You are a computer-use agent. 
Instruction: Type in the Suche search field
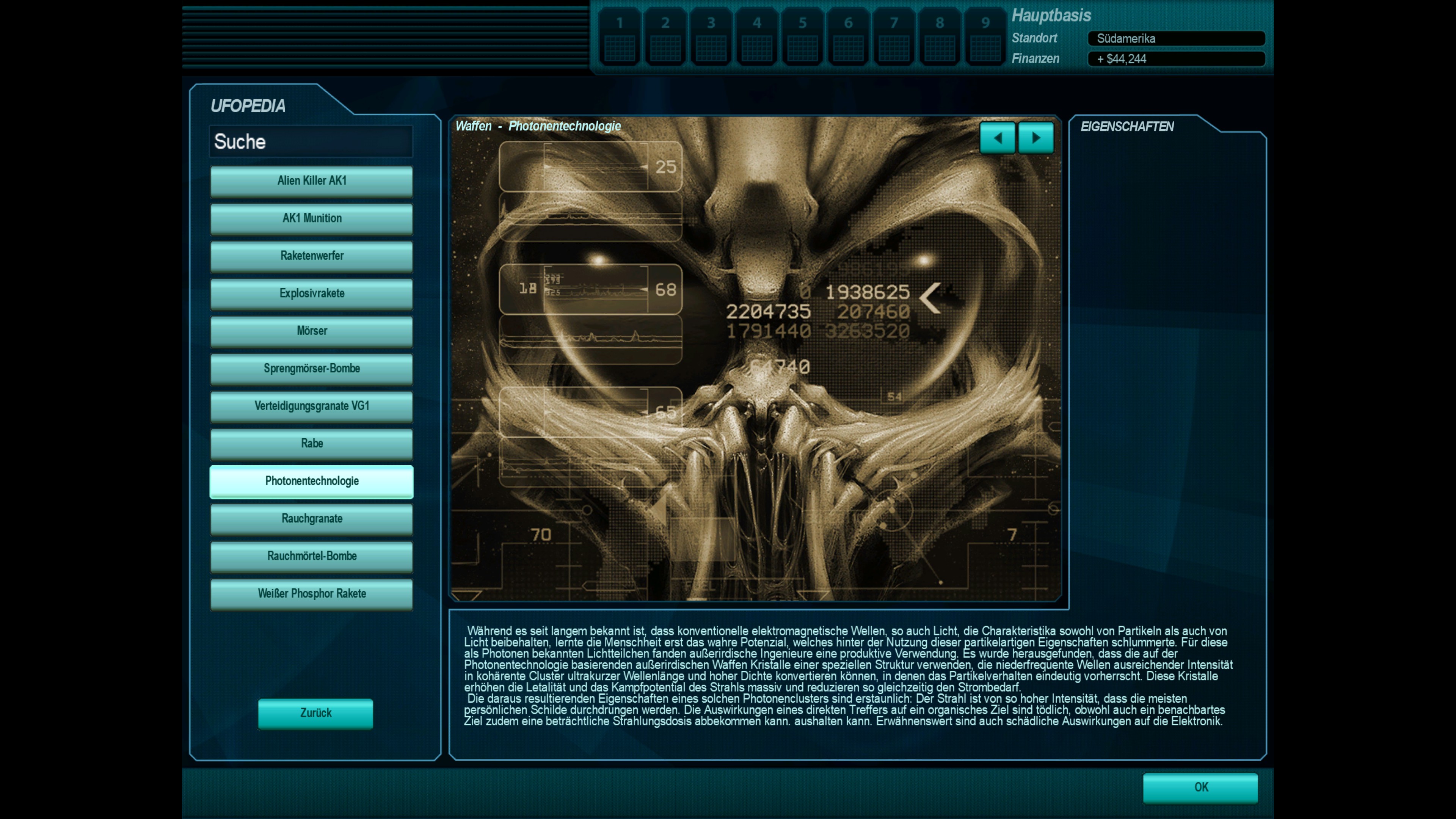click(x=311, y=141)
